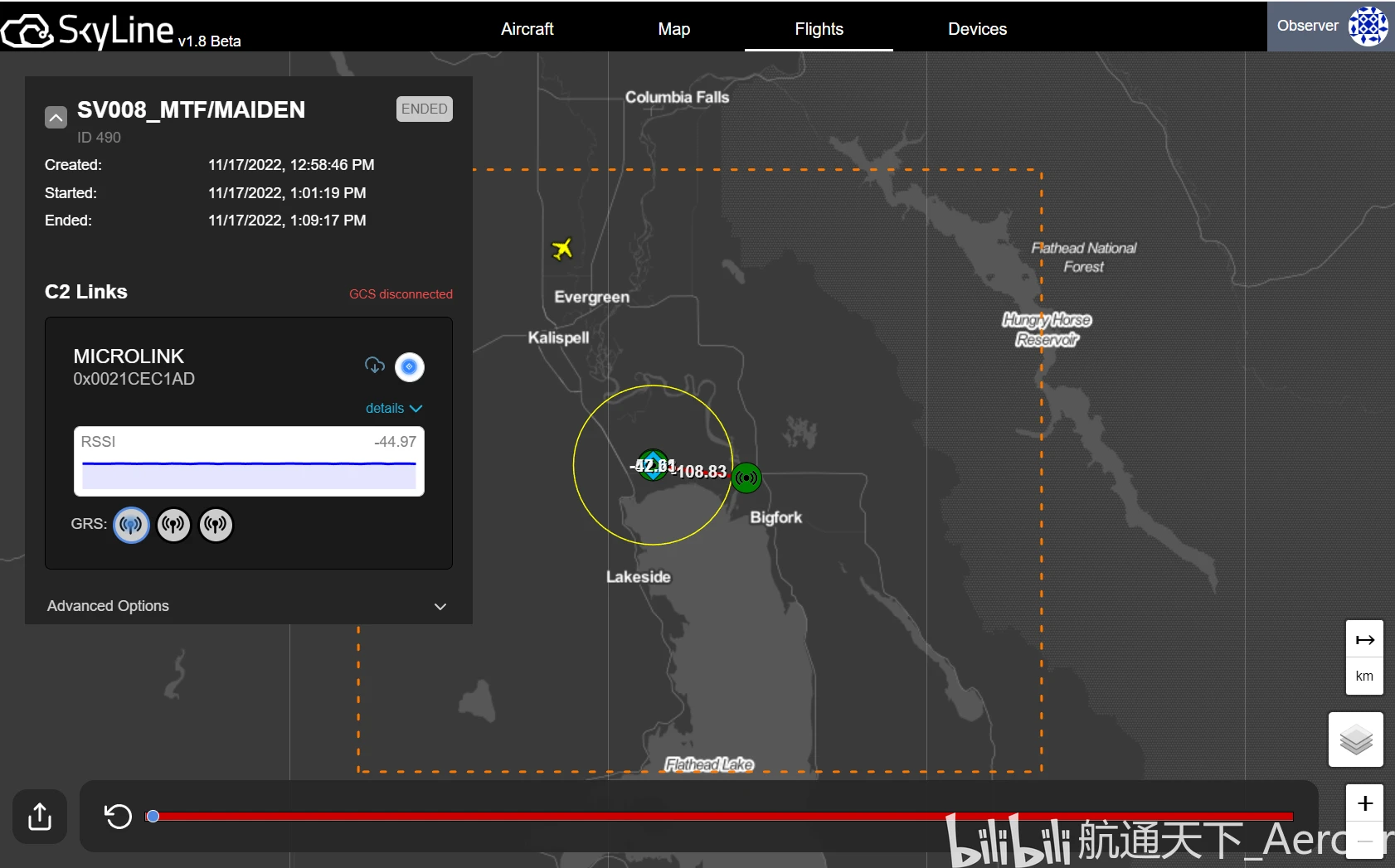Click the Columbia Falls map label
Image resolution: width=1395 pixels, height=868 pixels.
point(677,97)
